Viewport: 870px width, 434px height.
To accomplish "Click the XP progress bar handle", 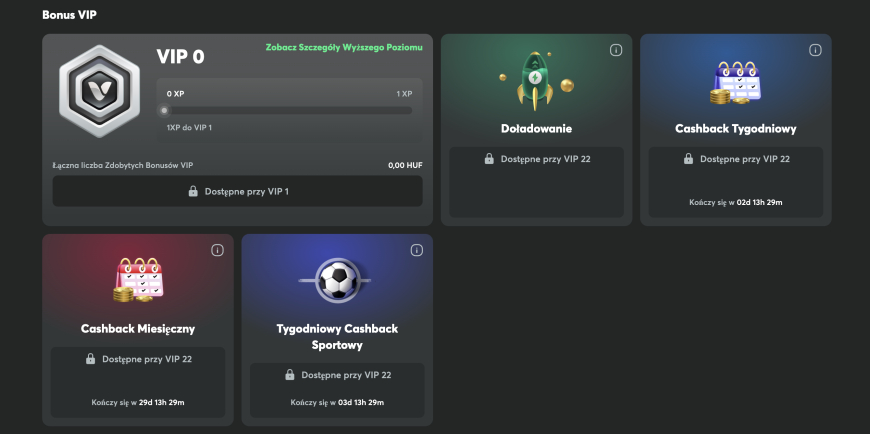I will click(164, 110).
